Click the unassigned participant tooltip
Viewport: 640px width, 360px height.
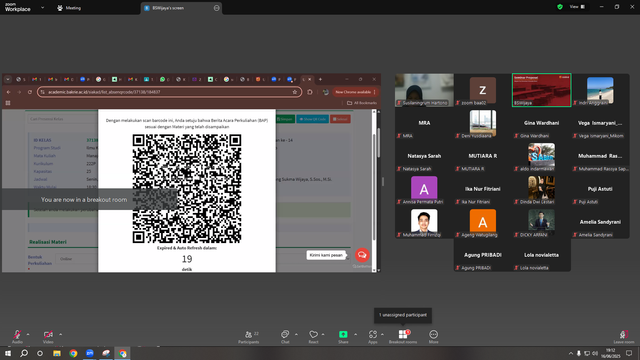point(403,315)
